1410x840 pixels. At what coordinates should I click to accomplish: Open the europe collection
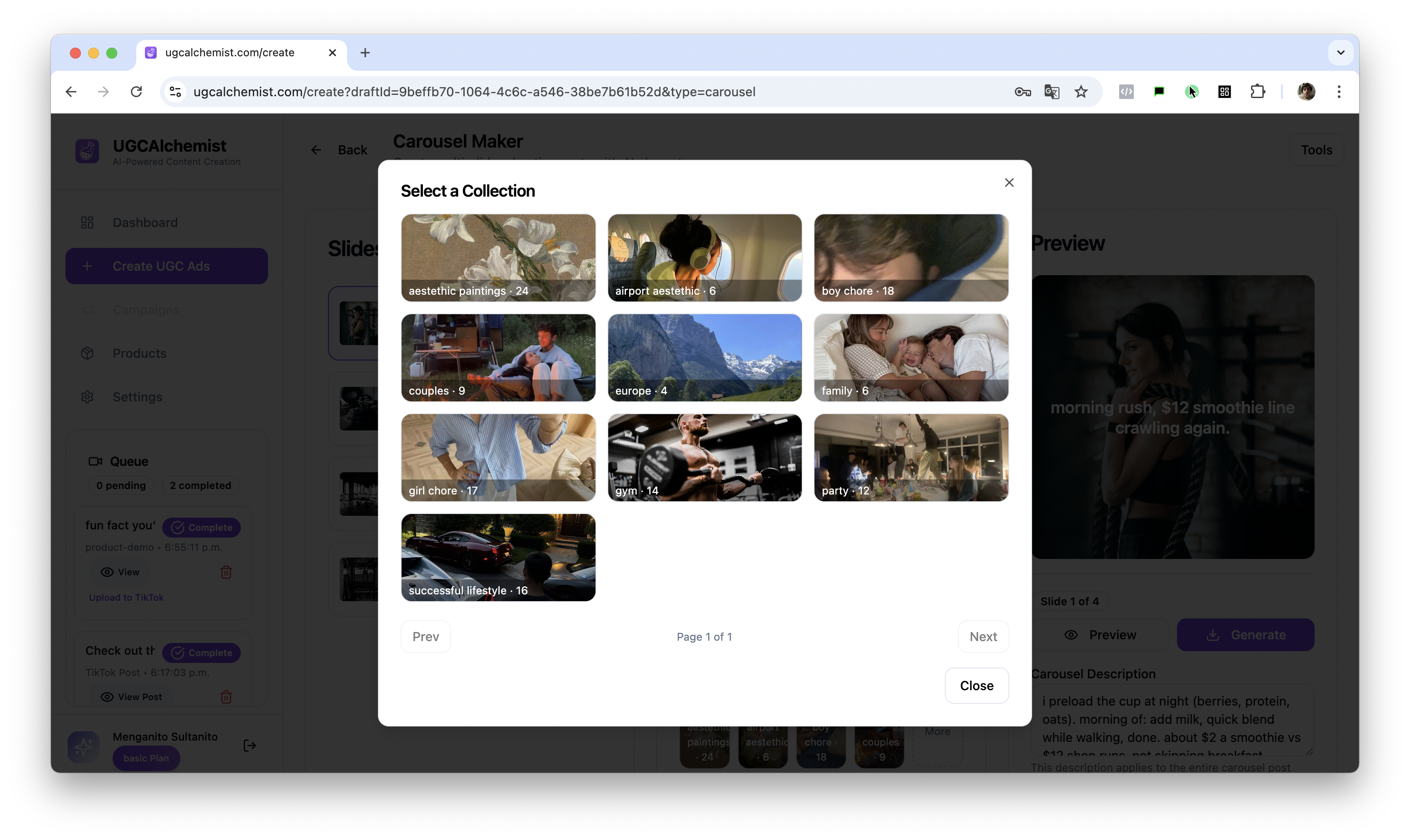coord(705,358)
